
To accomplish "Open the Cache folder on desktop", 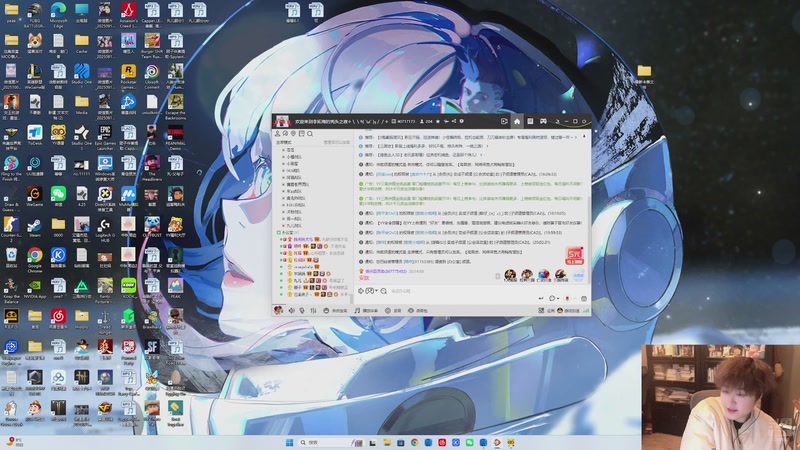I will (82, 44).
